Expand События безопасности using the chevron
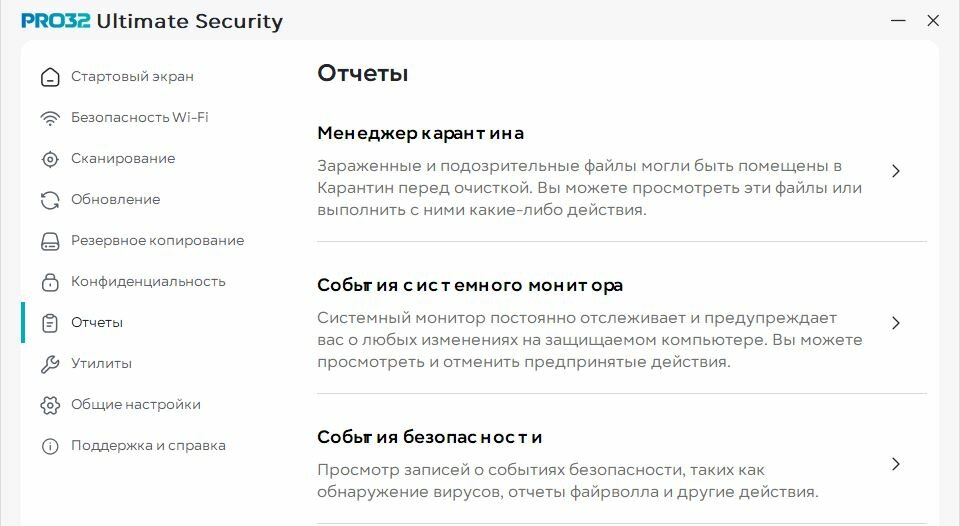This screenshot has width=960, height=526. (x=896, y=464)
